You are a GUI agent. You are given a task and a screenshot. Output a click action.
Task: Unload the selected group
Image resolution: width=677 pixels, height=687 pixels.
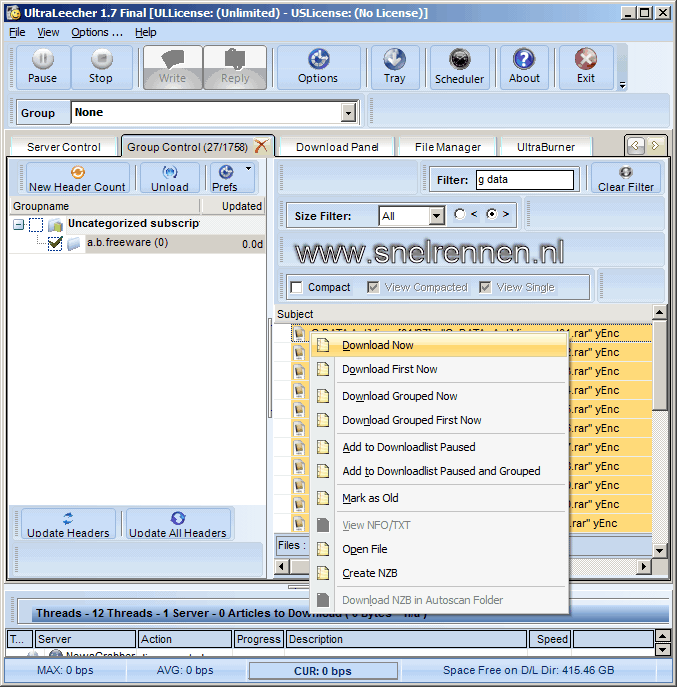(170, 178)
